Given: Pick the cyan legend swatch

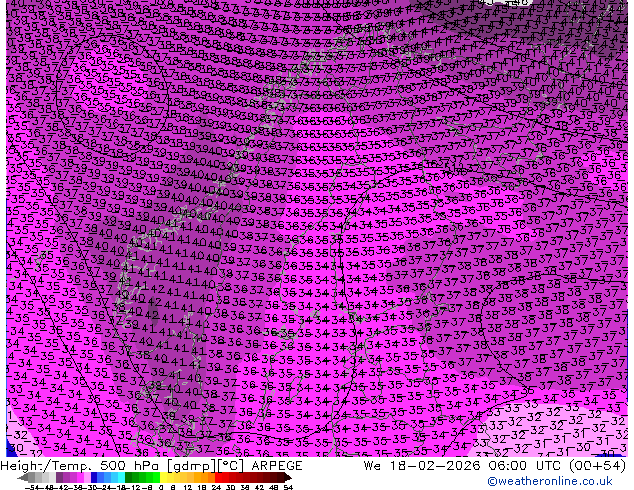Looking at the screenshot, I should 122,477.
